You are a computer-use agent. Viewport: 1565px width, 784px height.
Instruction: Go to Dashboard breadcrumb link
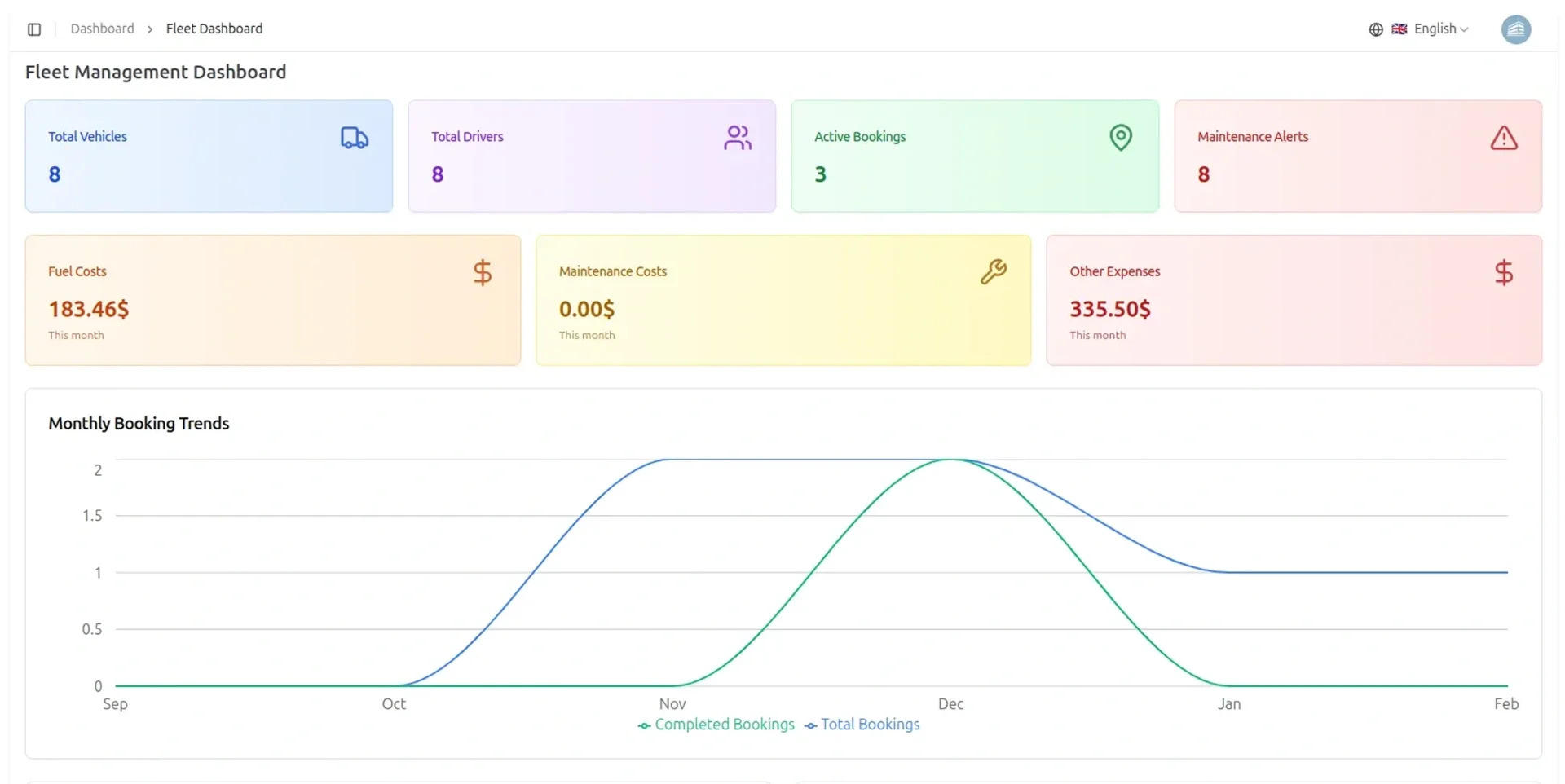[102, 29]
